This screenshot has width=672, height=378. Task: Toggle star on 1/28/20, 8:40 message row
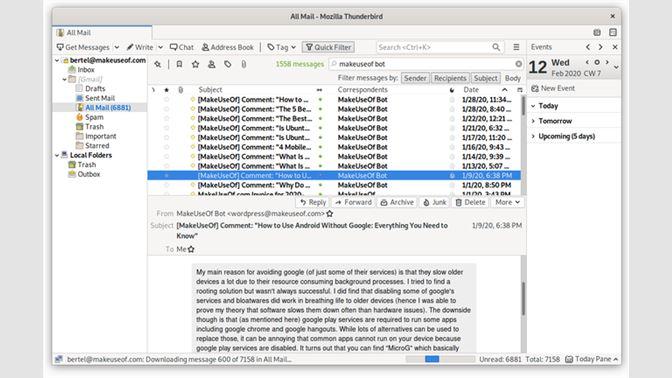pos(166,109)
